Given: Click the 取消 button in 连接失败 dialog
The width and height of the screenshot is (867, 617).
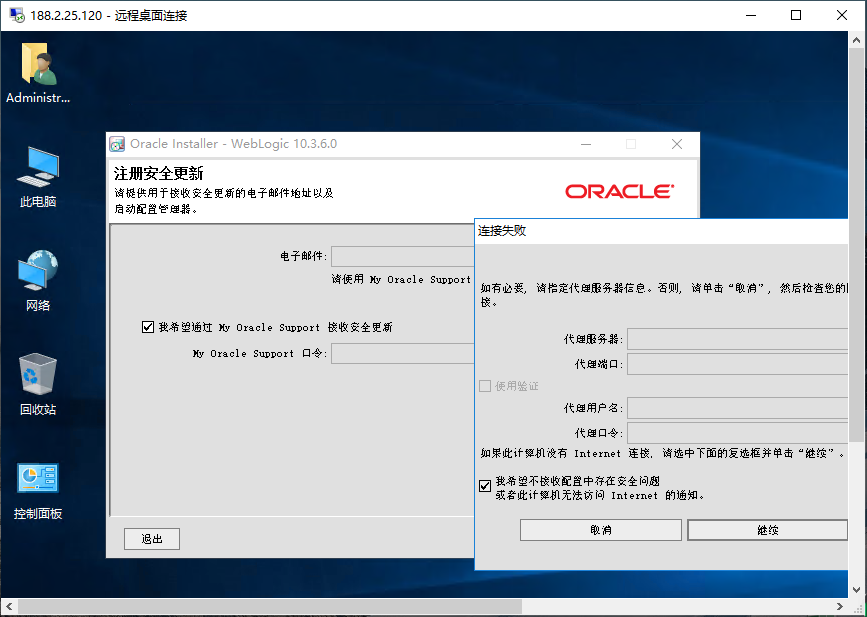Looking at the screenshot, I should pos(600,530).
